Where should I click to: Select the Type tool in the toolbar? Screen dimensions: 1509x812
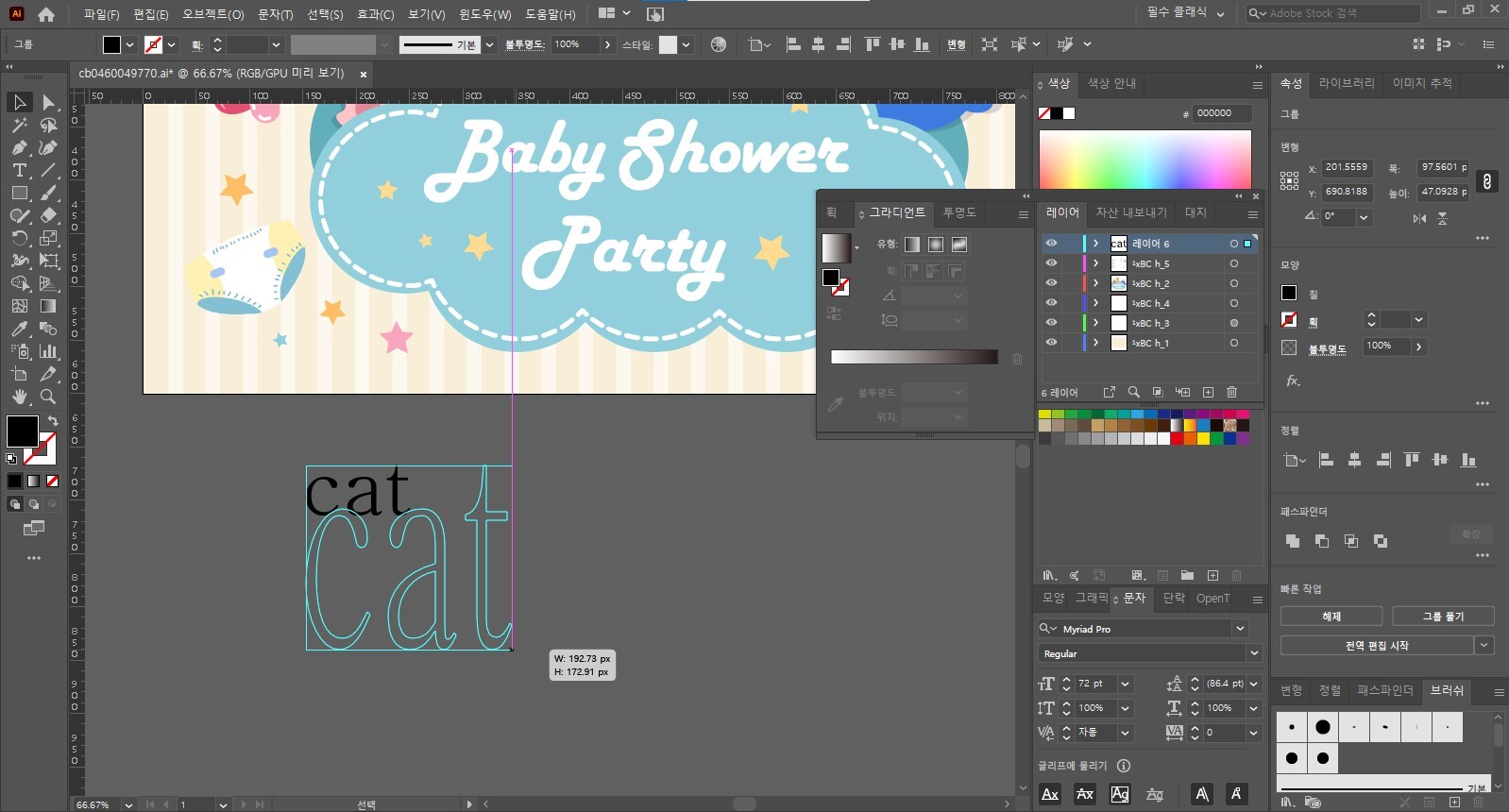(x=19, y=171)
